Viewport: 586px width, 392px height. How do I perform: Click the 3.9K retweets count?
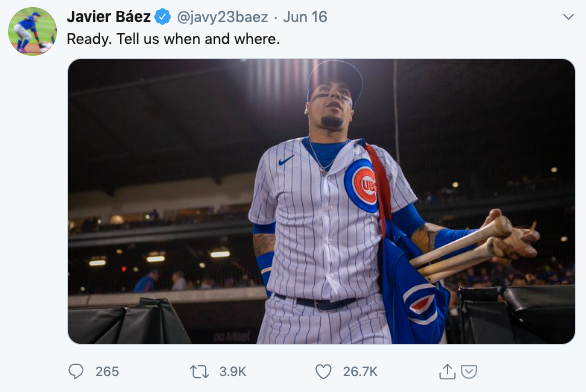[x=232, y=372]
